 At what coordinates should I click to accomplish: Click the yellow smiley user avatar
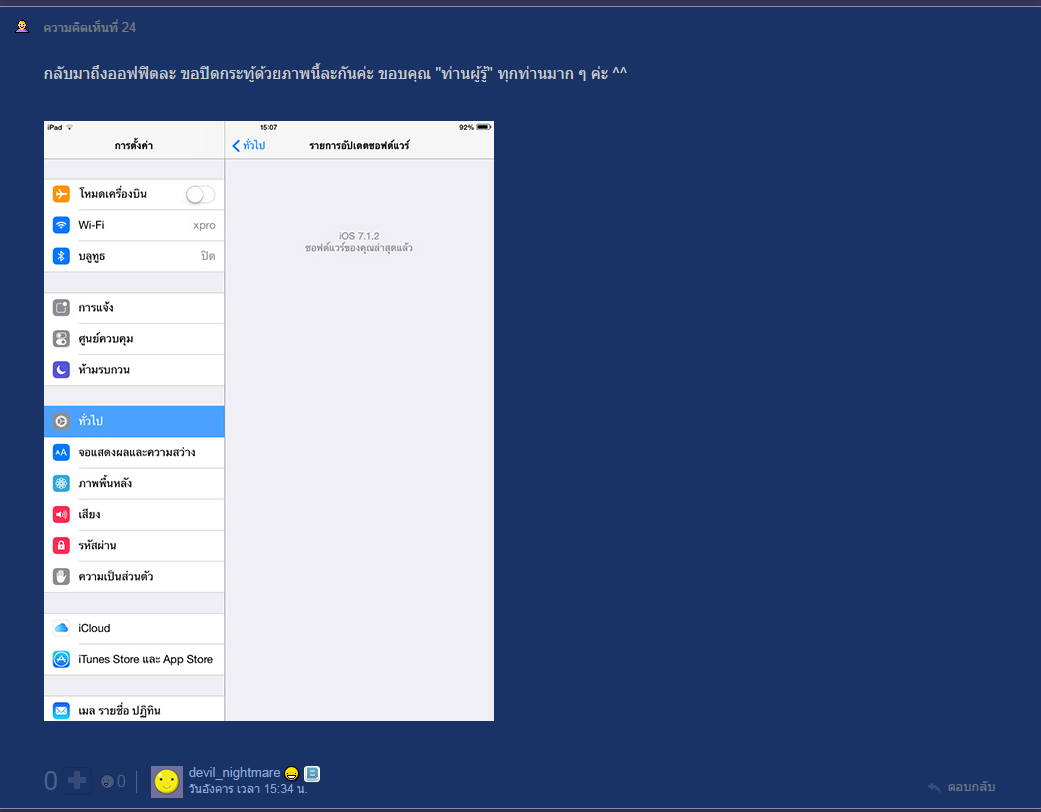pyautogui.click(x=167, y=781)
